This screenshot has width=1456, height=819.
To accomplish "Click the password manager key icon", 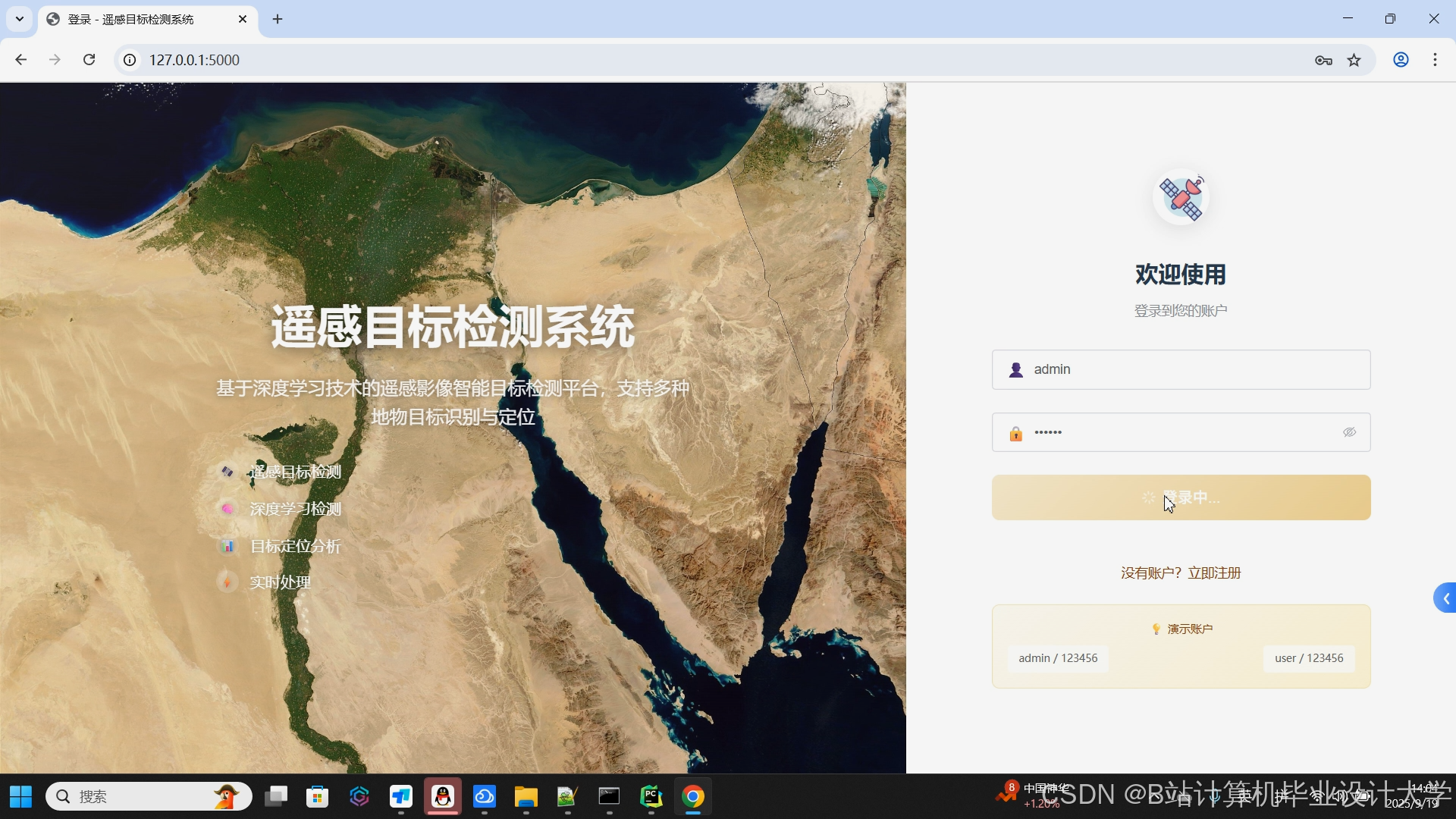I will click(1323, 60).
